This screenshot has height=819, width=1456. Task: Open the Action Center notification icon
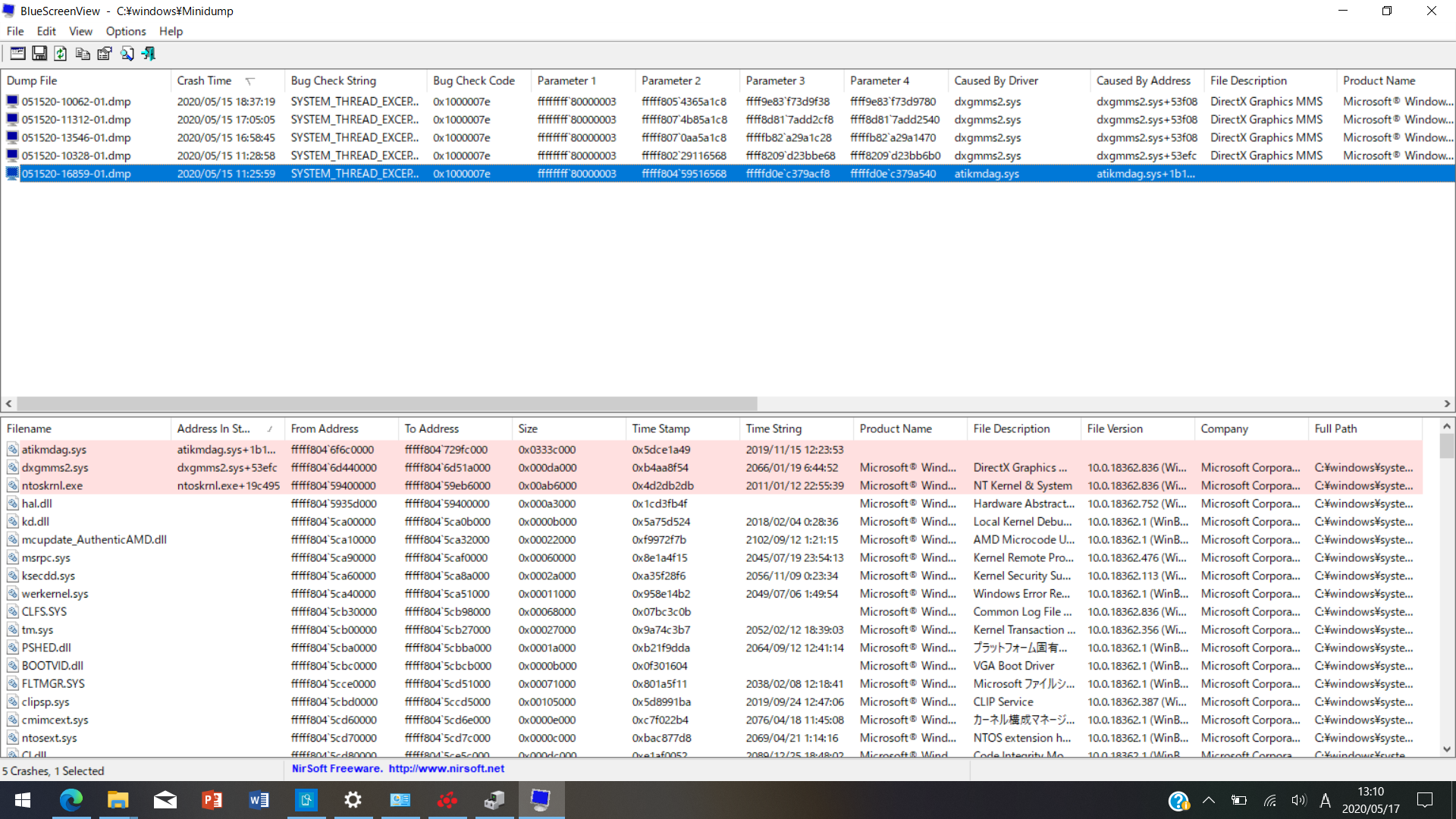(x=1425, y=800)
